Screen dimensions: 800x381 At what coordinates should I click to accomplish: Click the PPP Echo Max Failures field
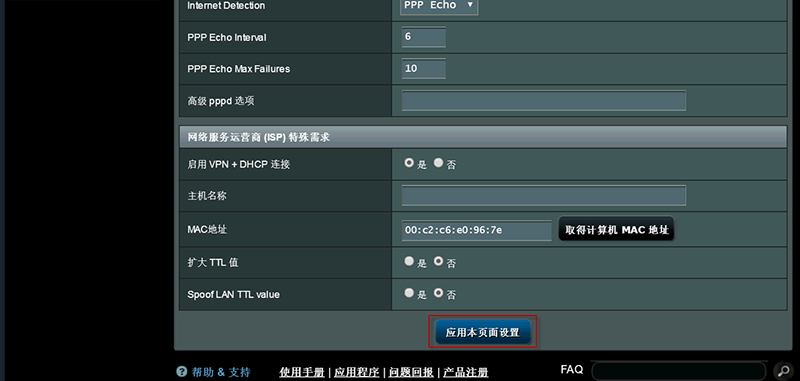pos(423,68)
